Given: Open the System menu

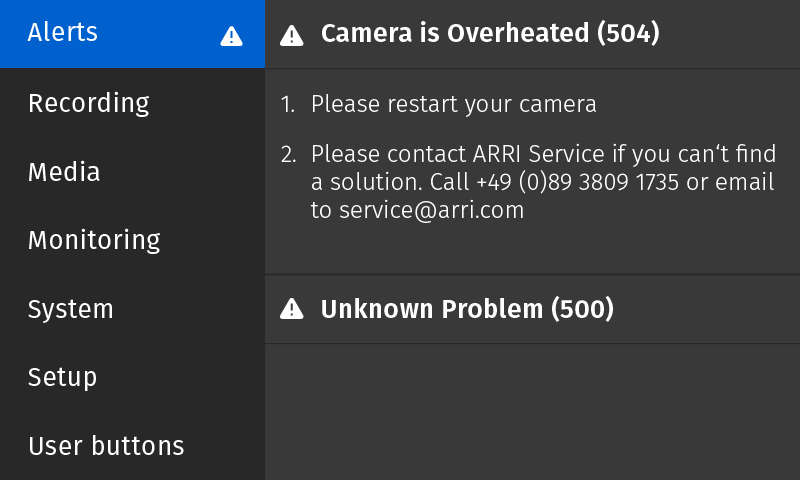Looking at the screenshot, I should tap(70, 309).
